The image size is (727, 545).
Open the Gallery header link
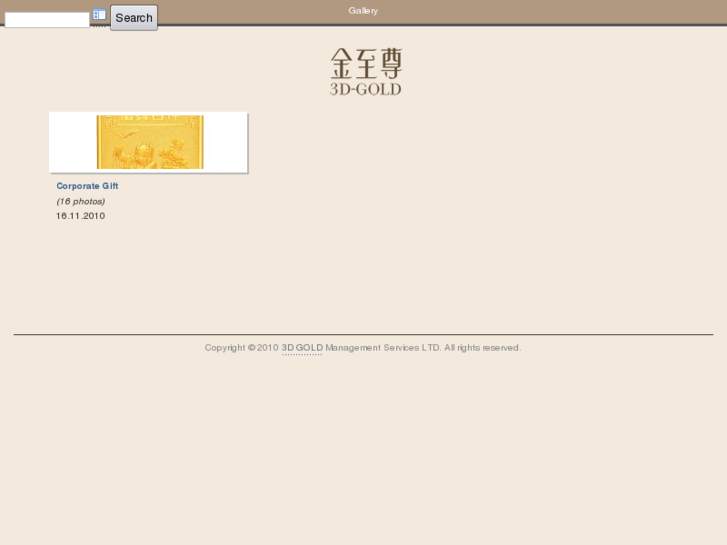click(363, 11)
